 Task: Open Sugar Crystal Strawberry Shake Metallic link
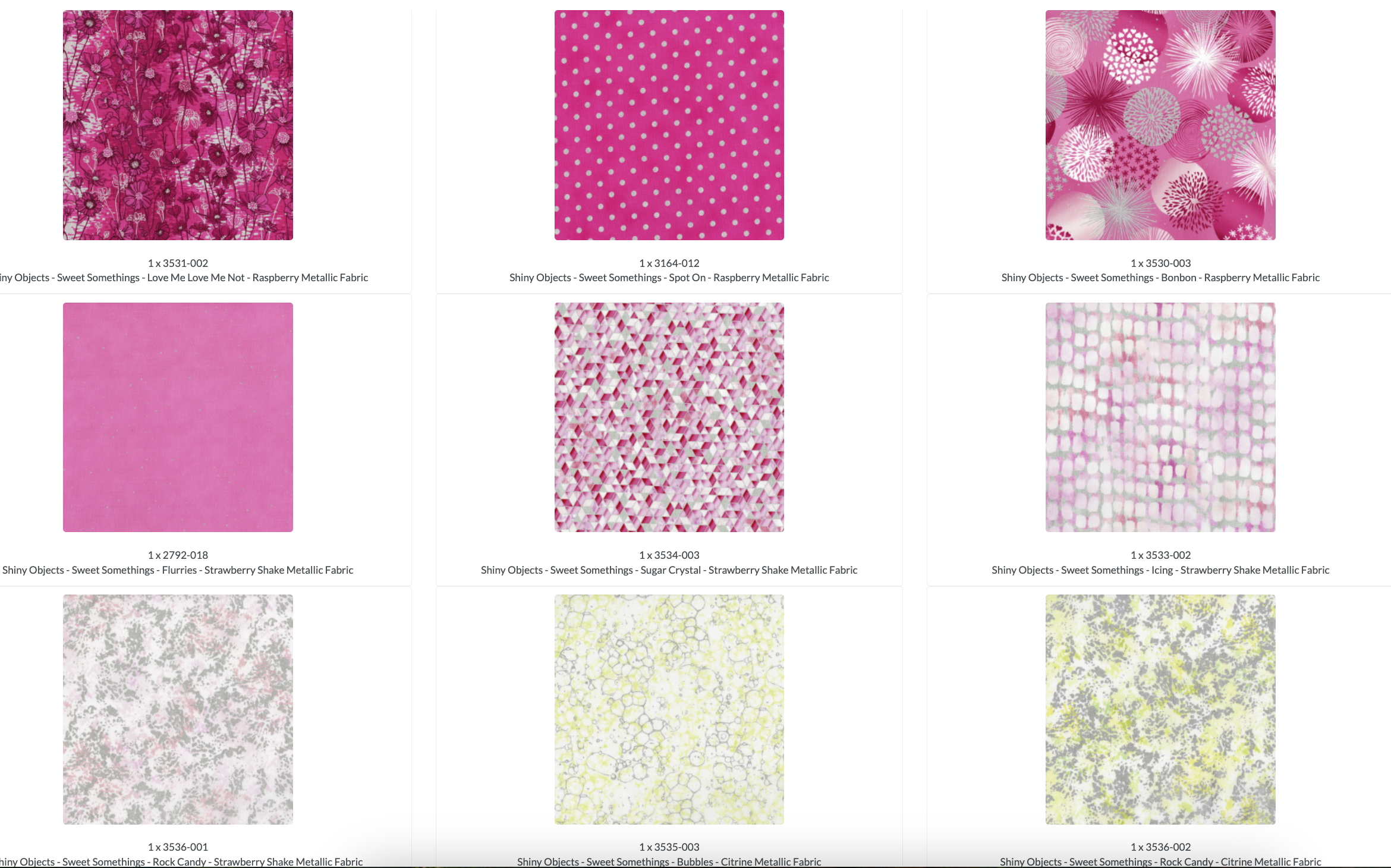tap(669, 570)
